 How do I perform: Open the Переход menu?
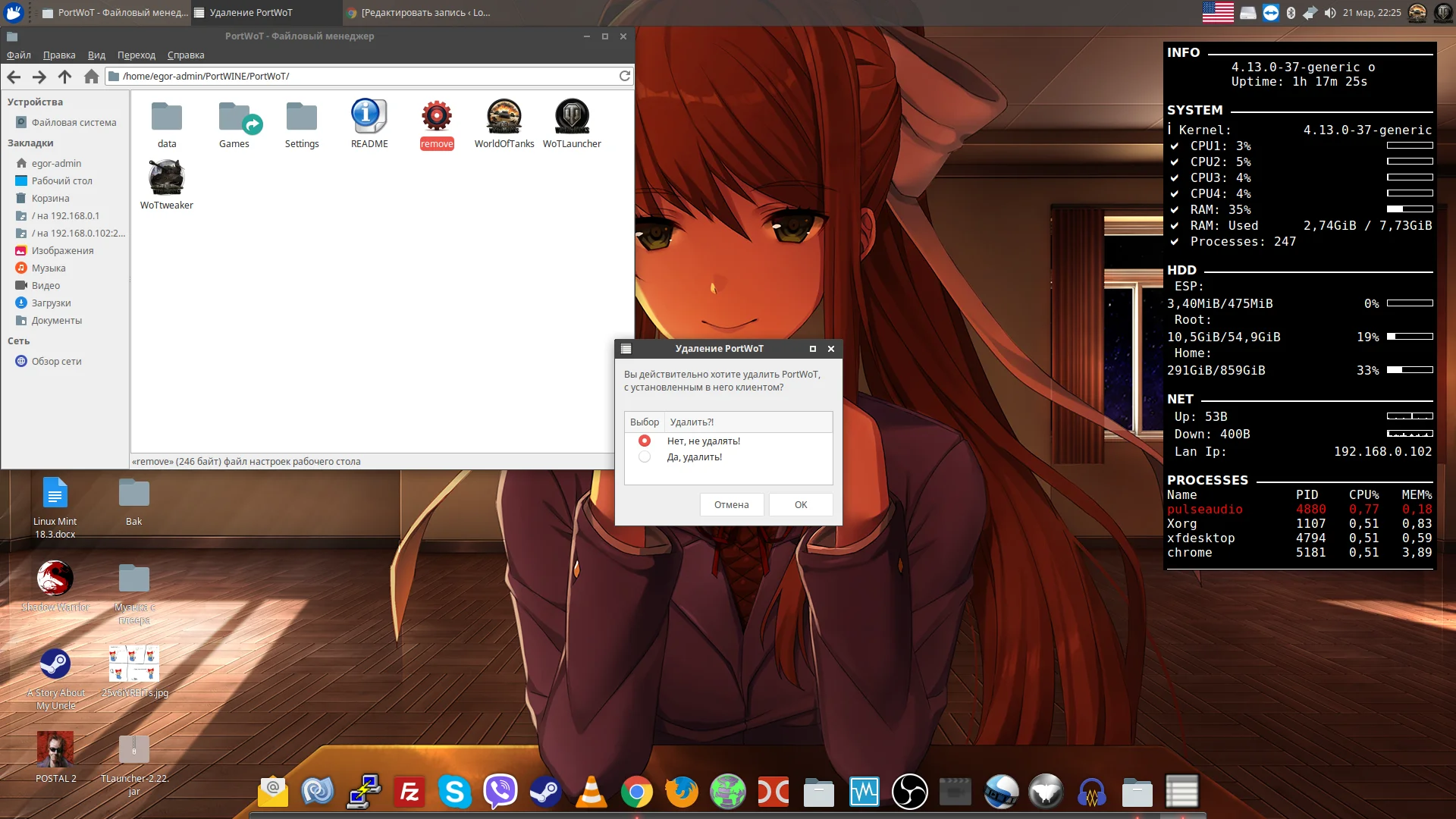point(136,55)
